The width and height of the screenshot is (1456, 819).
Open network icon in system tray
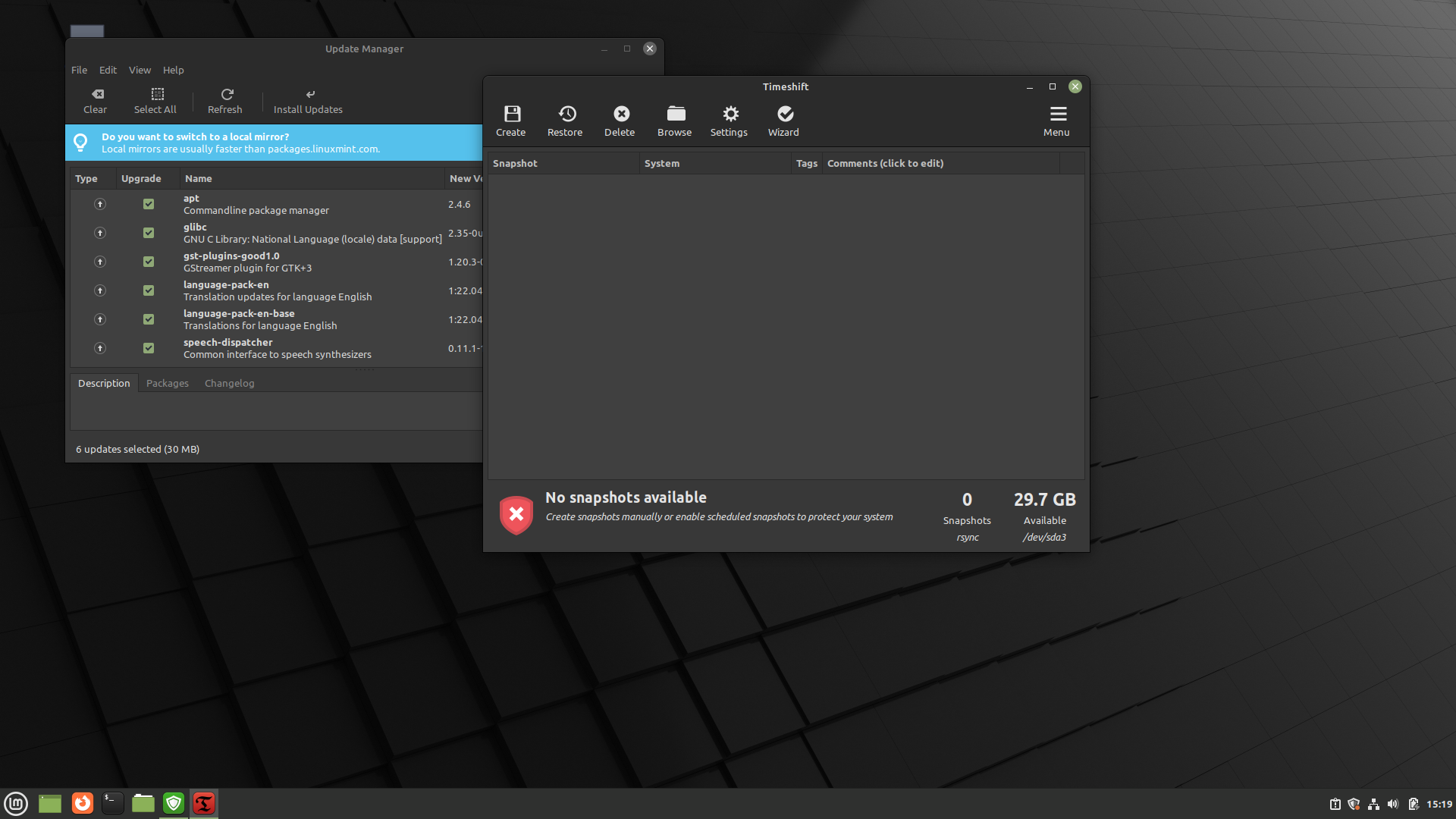coord(1373,804)
